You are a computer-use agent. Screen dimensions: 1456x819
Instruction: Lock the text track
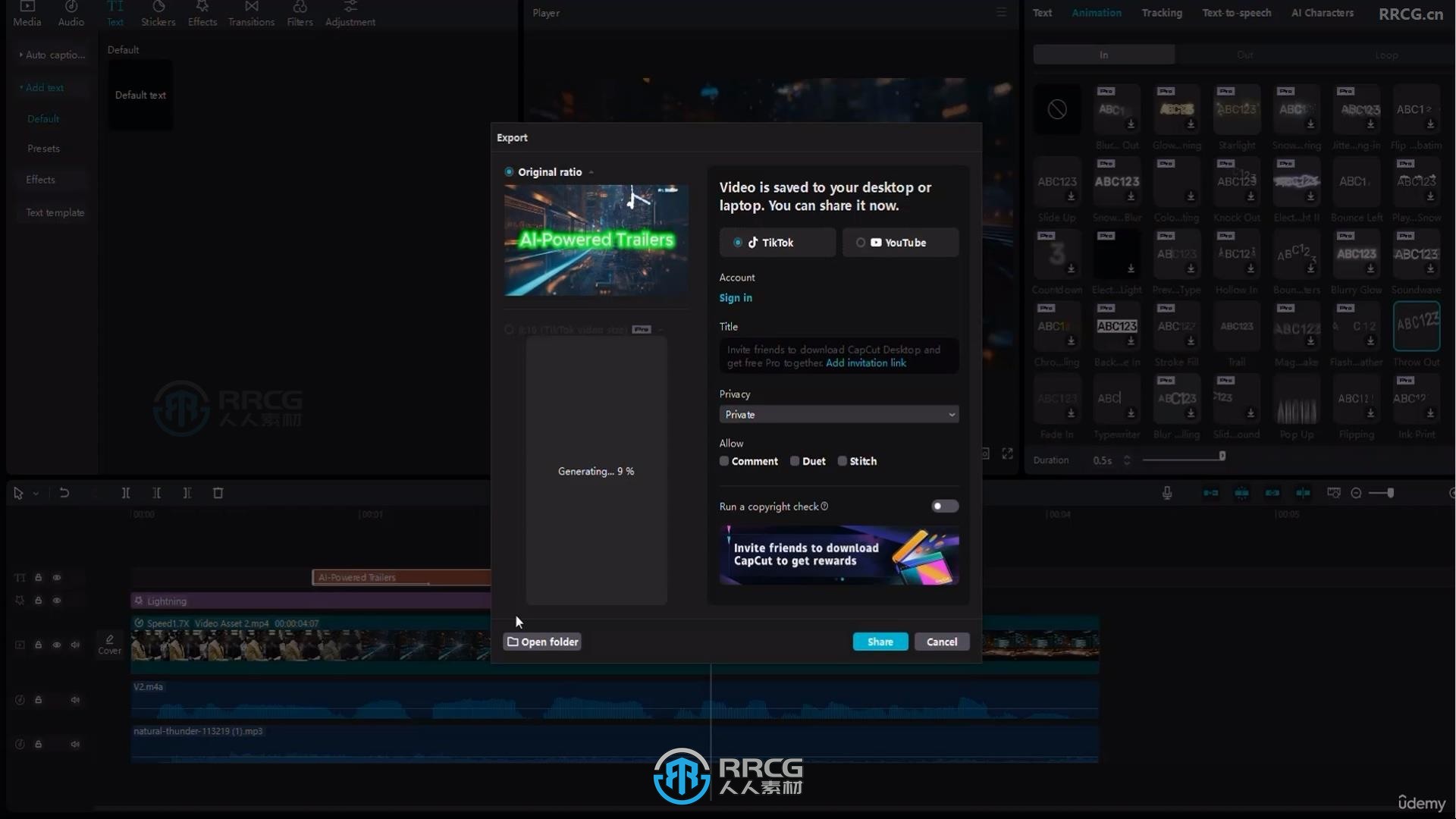pos(38,578)
